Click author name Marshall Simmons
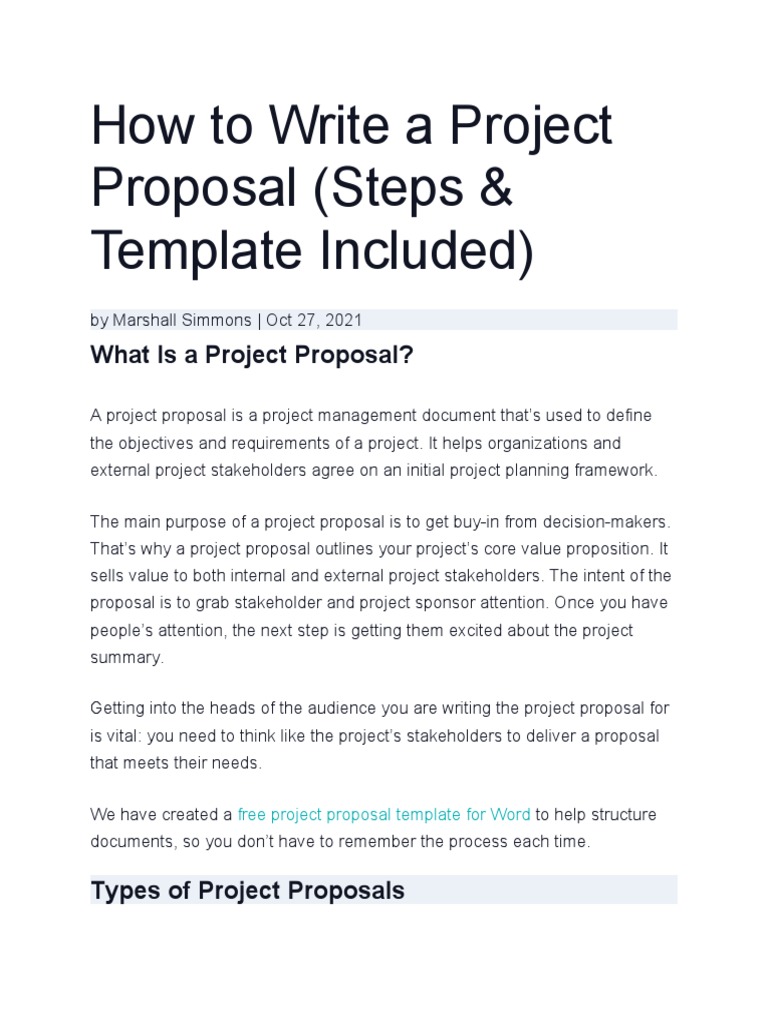The image size is (768, 1024). pyautogui.click(x=182, y=320)
